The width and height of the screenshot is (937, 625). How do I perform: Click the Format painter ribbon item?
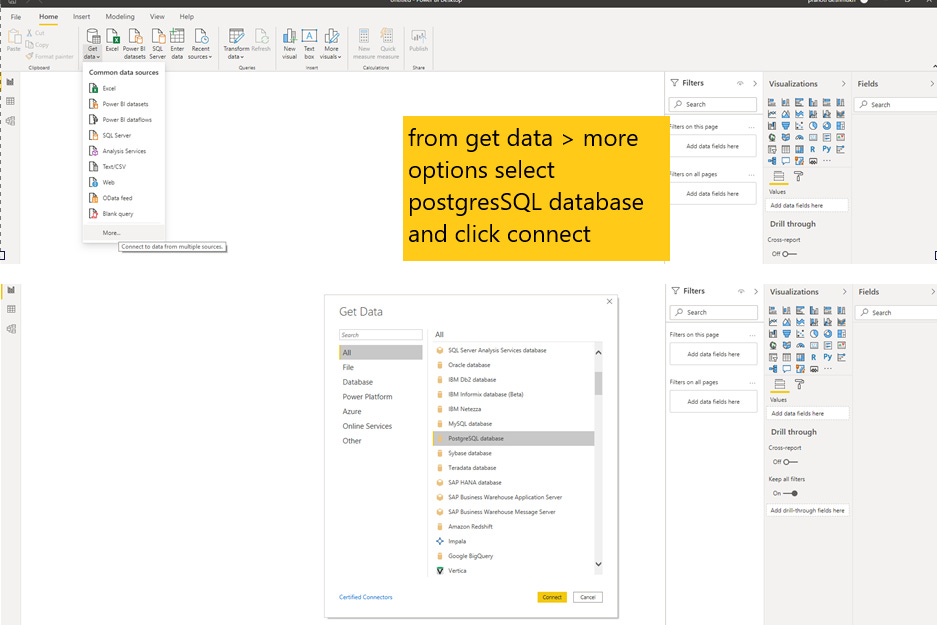[x=50, y=56]
